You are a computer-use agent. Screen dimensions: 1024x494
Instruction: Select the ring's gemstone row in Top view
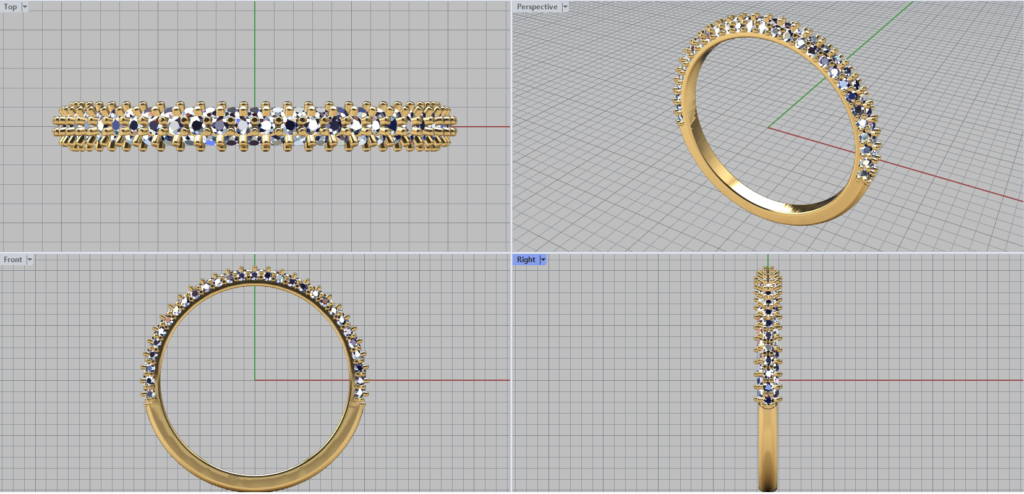[254, 127]
